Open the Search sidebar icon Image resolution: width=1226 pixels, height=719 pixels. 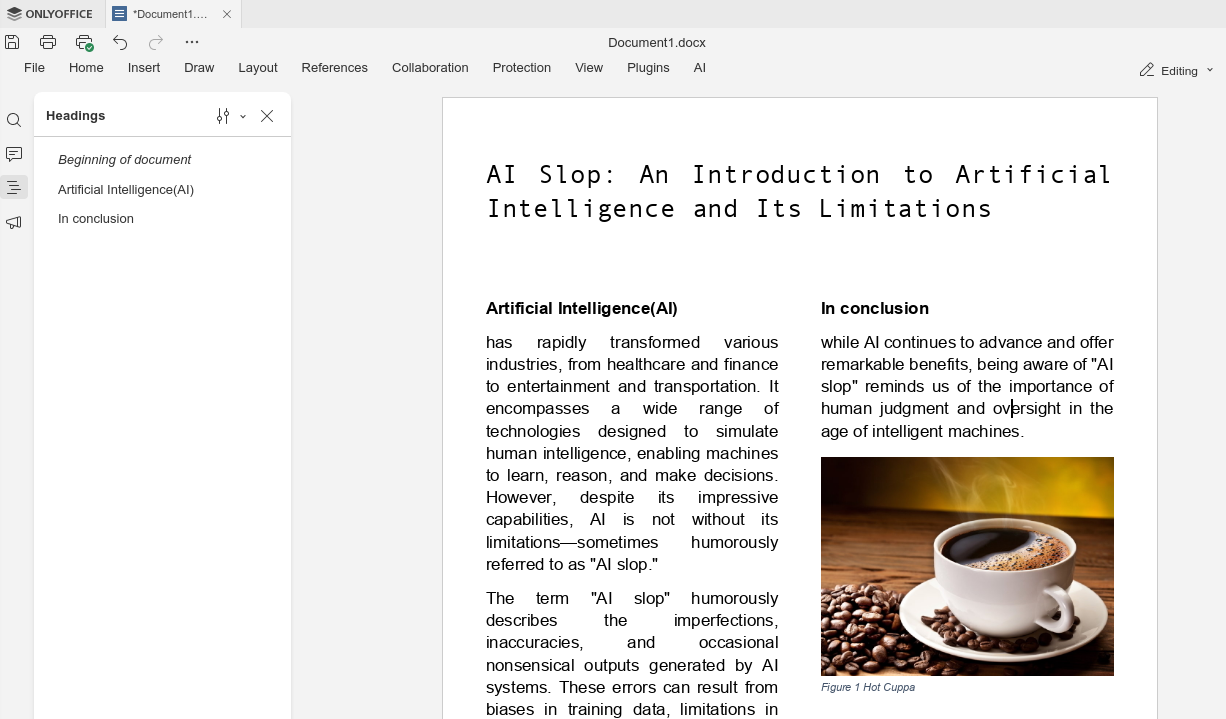14,120
